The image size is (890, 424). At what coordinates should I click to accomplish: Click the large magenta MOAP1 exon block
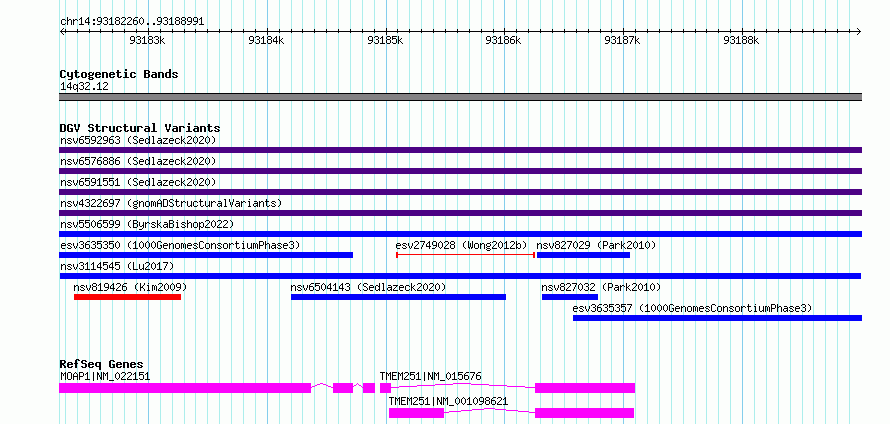tap(185, 388)
